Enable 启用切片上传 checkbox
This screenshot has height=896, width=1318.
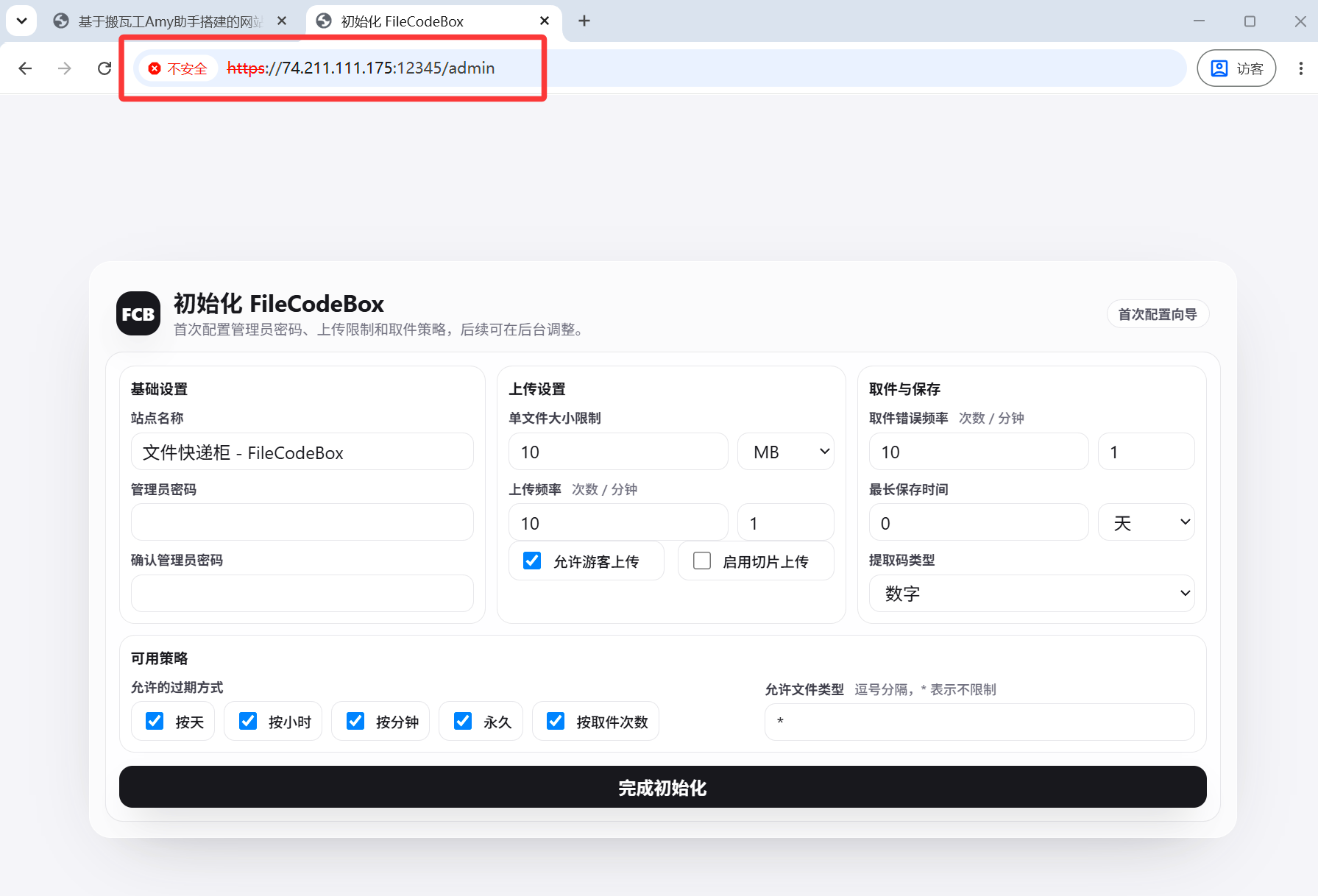702,561
